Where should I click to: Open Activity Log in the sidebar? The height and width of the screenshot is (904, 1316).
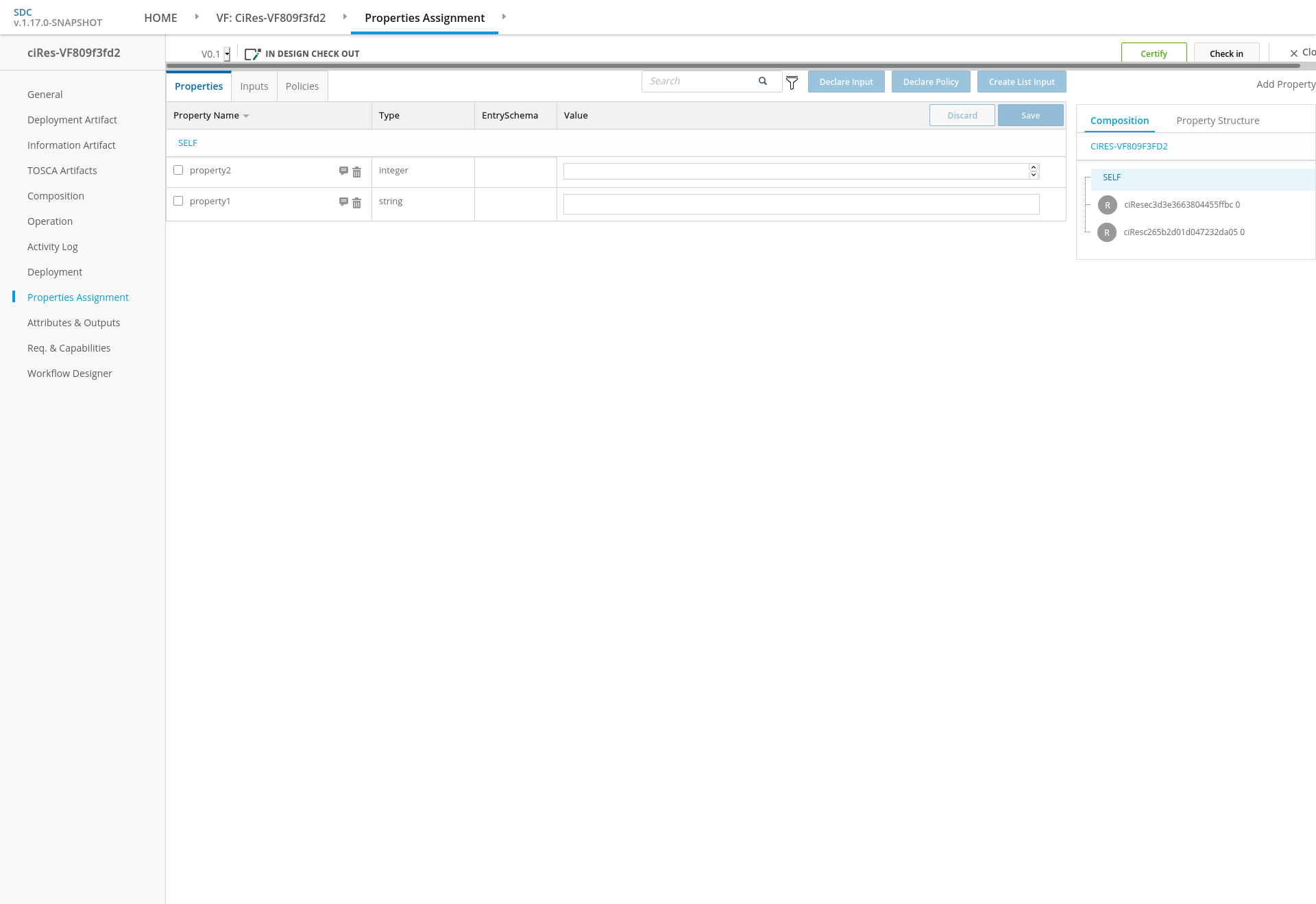click(x=52, y=247)
